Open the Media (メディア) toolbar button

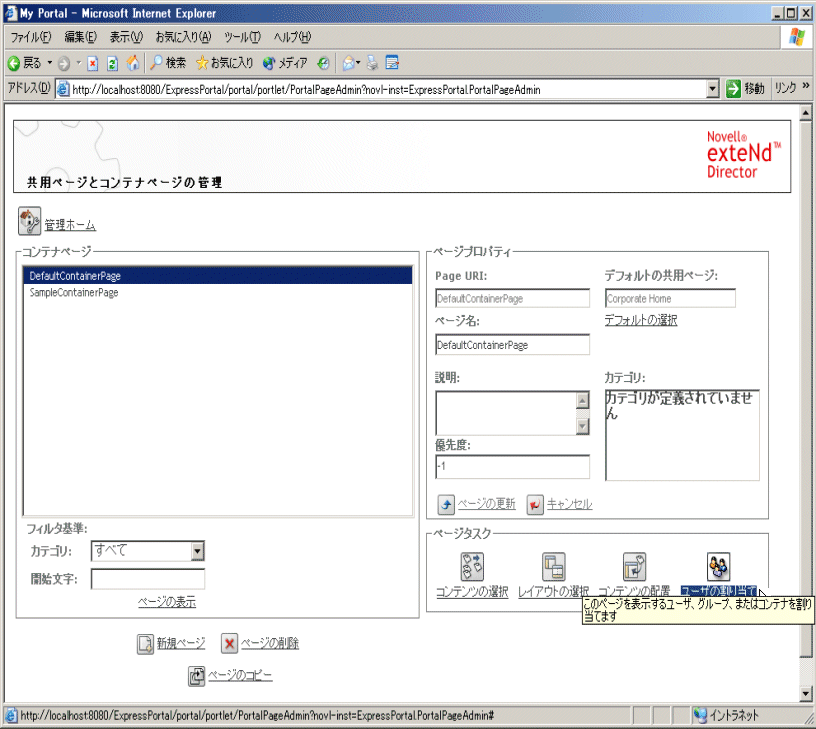pyautogui.click(x=285, y=63)
